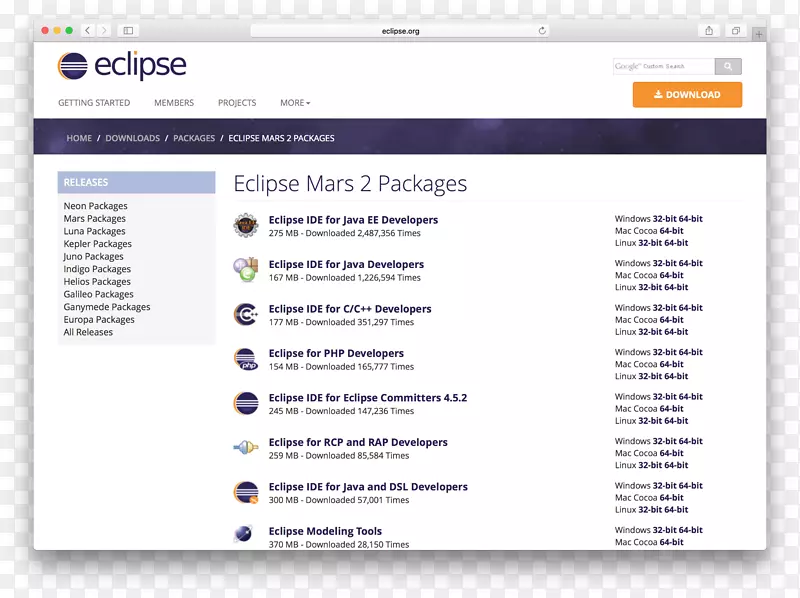Open the Eclipse IDE for Java EE Developers package icon
Screen dimensions: 800x598
coord(246,224)
